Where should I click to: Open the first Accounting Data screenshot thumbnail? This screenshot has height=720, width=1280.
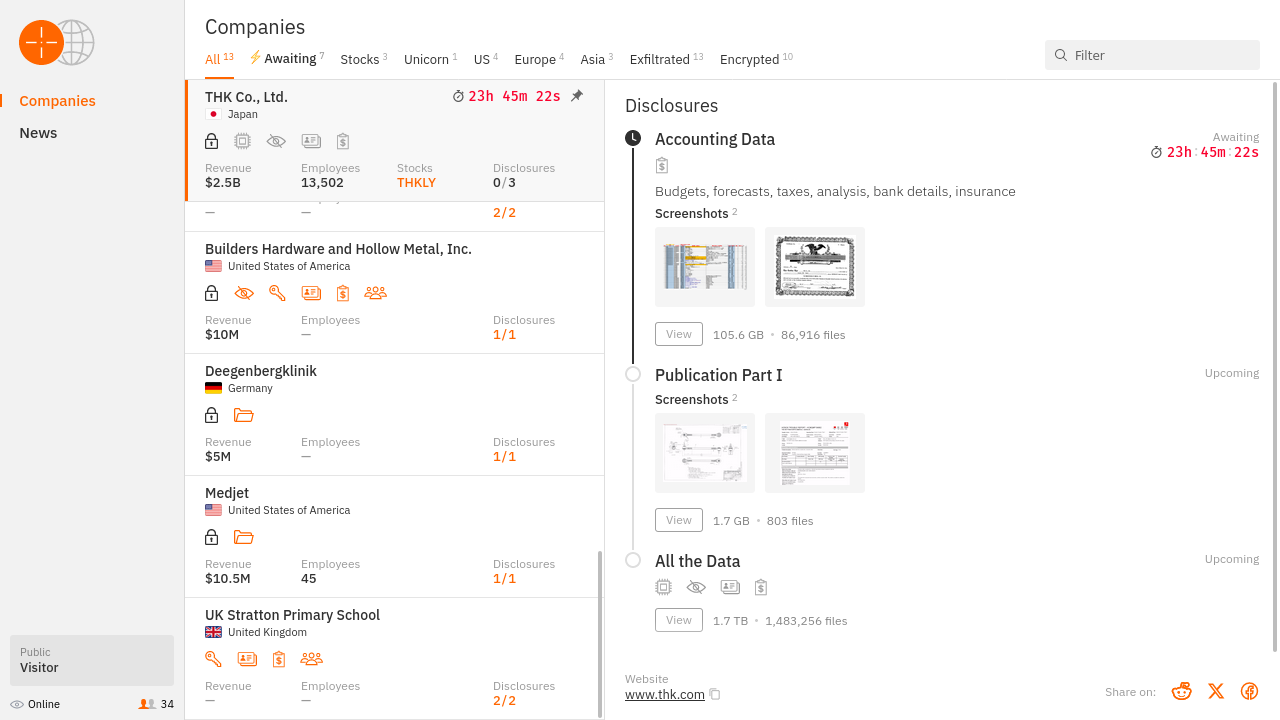pos(705,267)
